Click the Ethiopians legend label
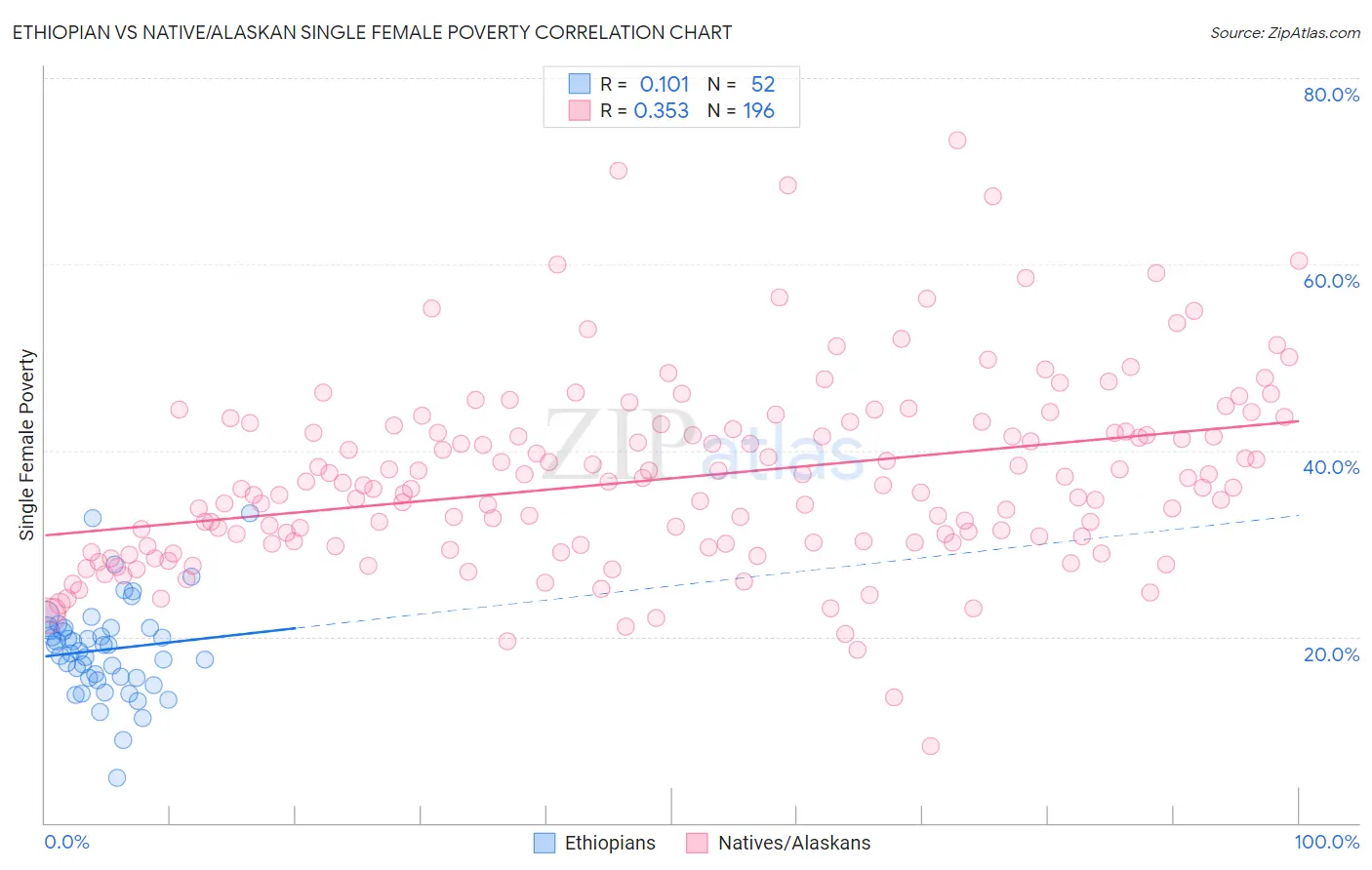This screenshot has height=870, width=1372. coord(610,843)
